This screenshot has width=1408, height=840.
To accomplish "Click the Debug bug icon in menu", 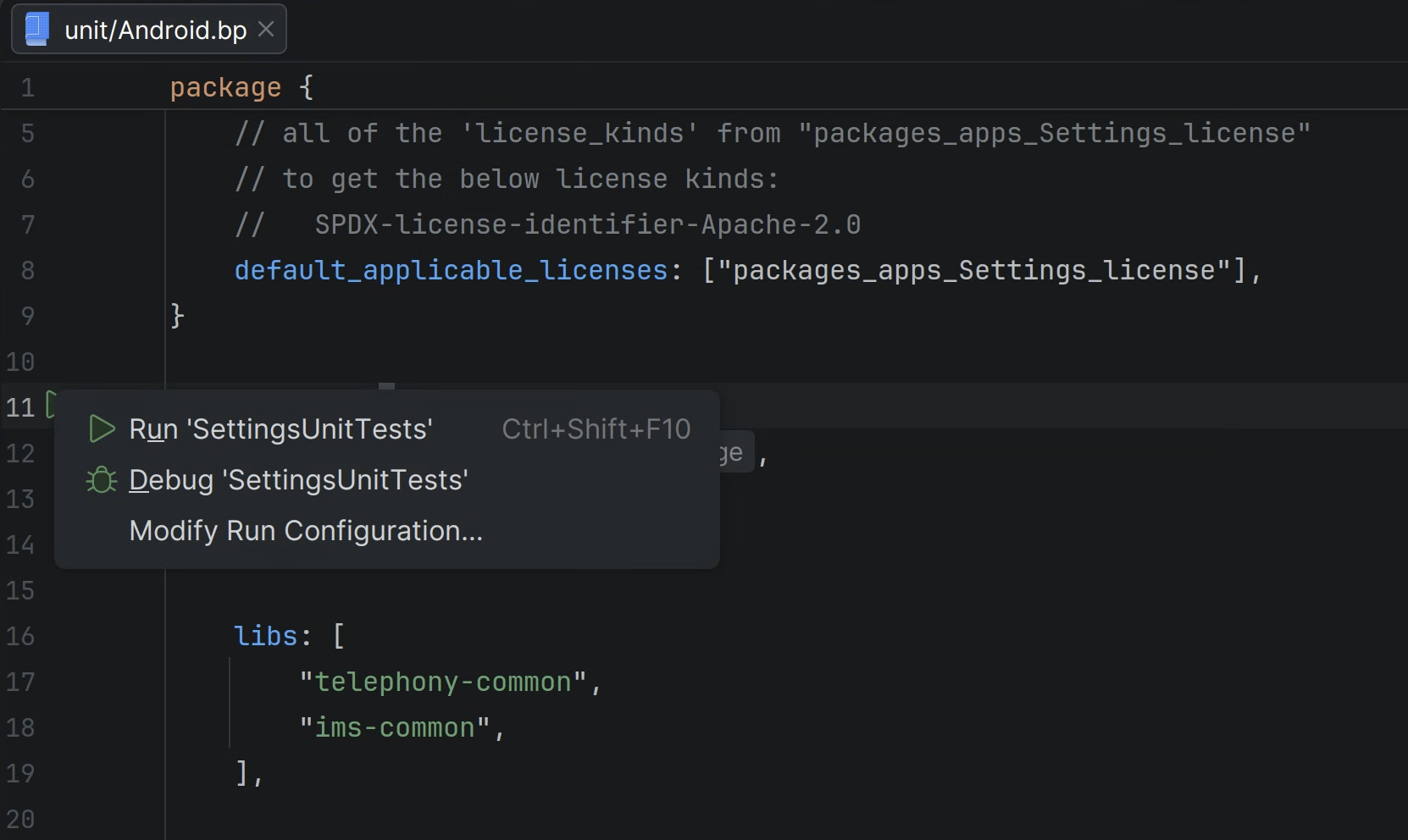I will [x=102, y=480].
